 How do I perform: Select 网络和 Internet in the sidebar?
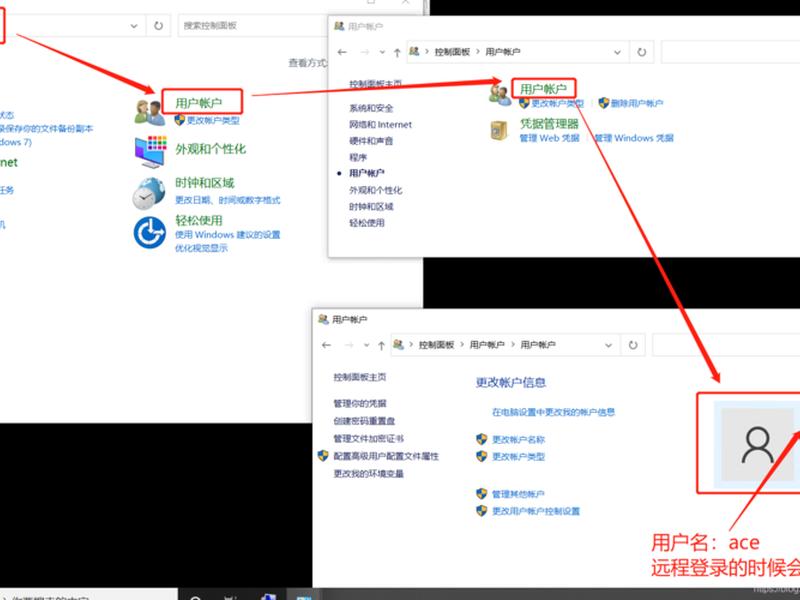380,124
